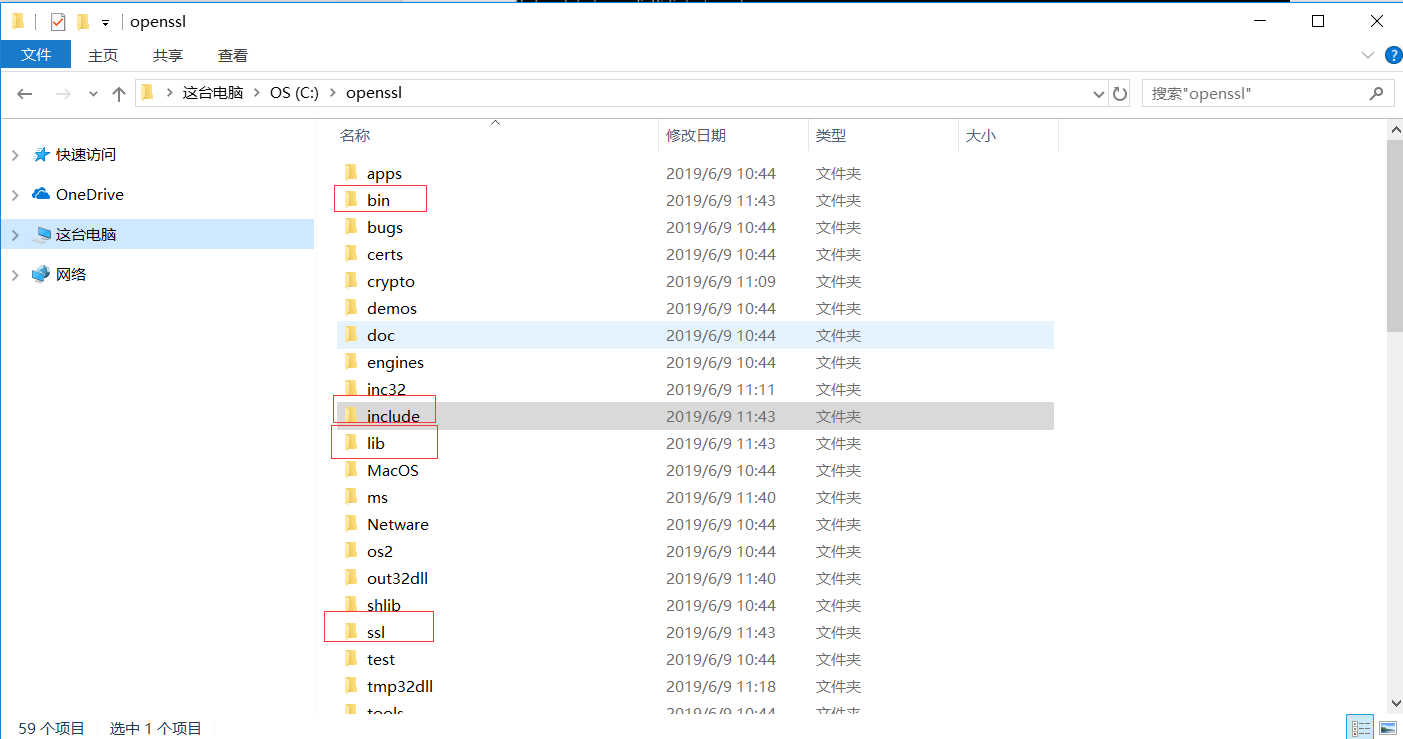Image resolution: width=1403 pixels, height=739 pixels.
Task: Select the crypto folder icon
Action: point(351,281)
